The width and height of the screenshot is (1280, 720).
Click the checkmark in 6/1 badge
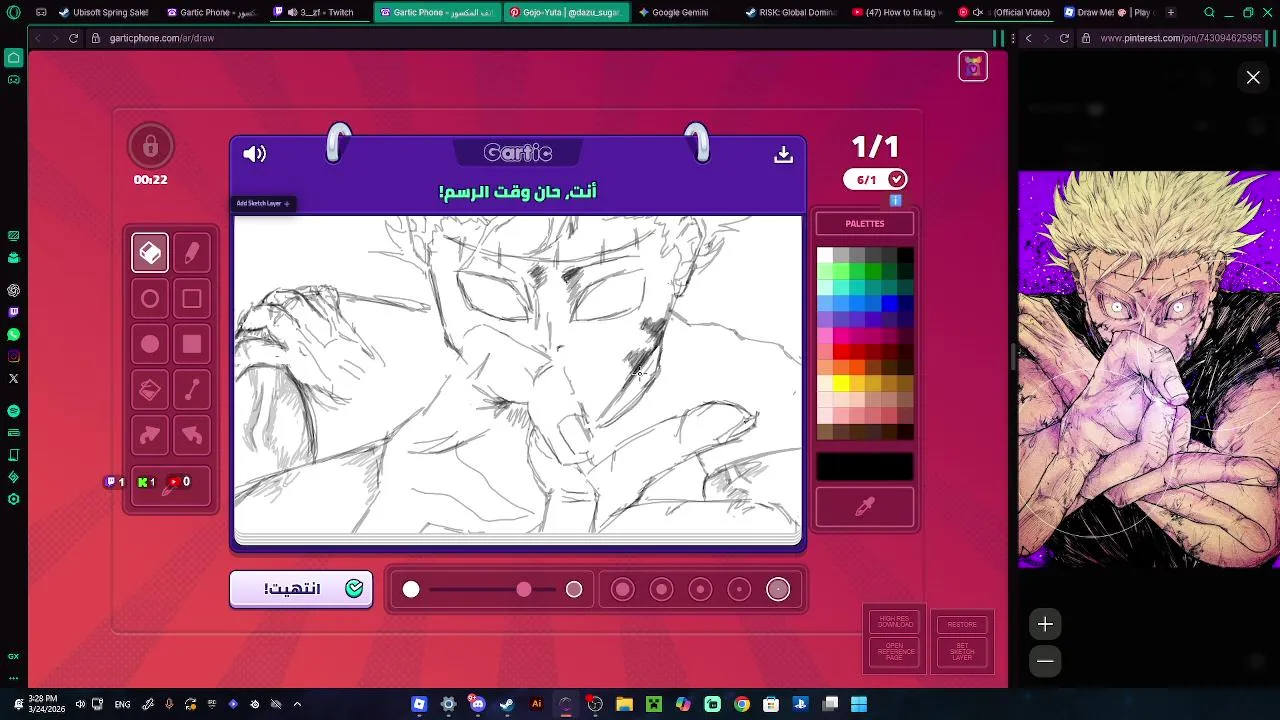[x=897, y=179]
